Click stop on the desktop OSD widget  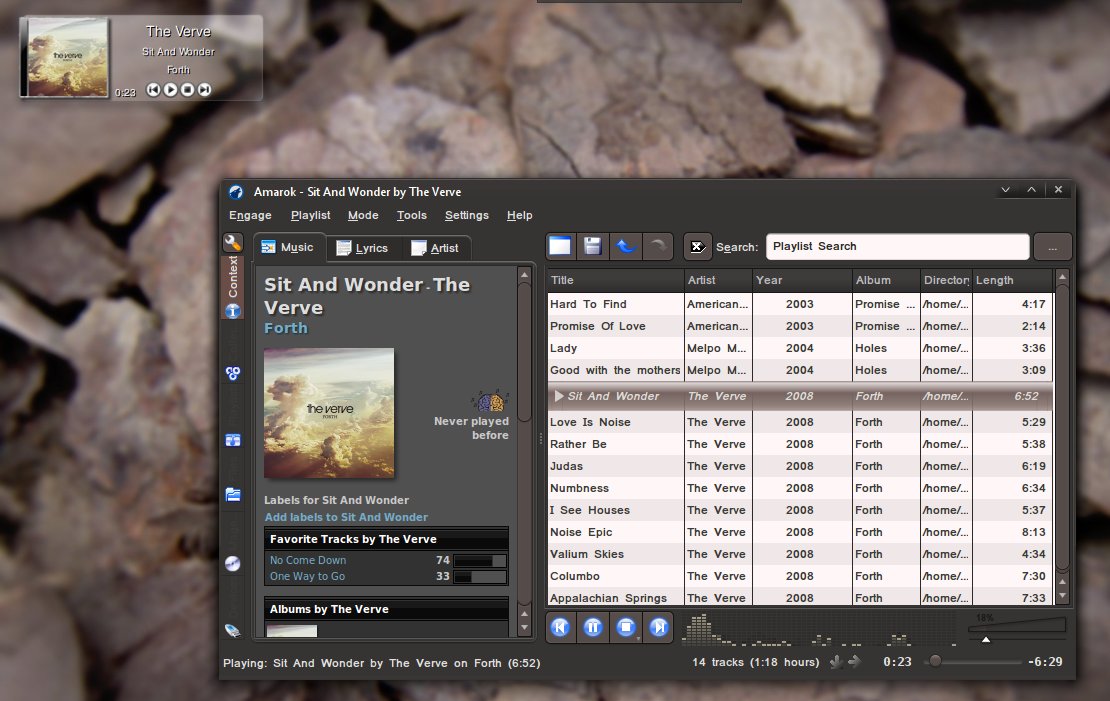tap(188, 89)
